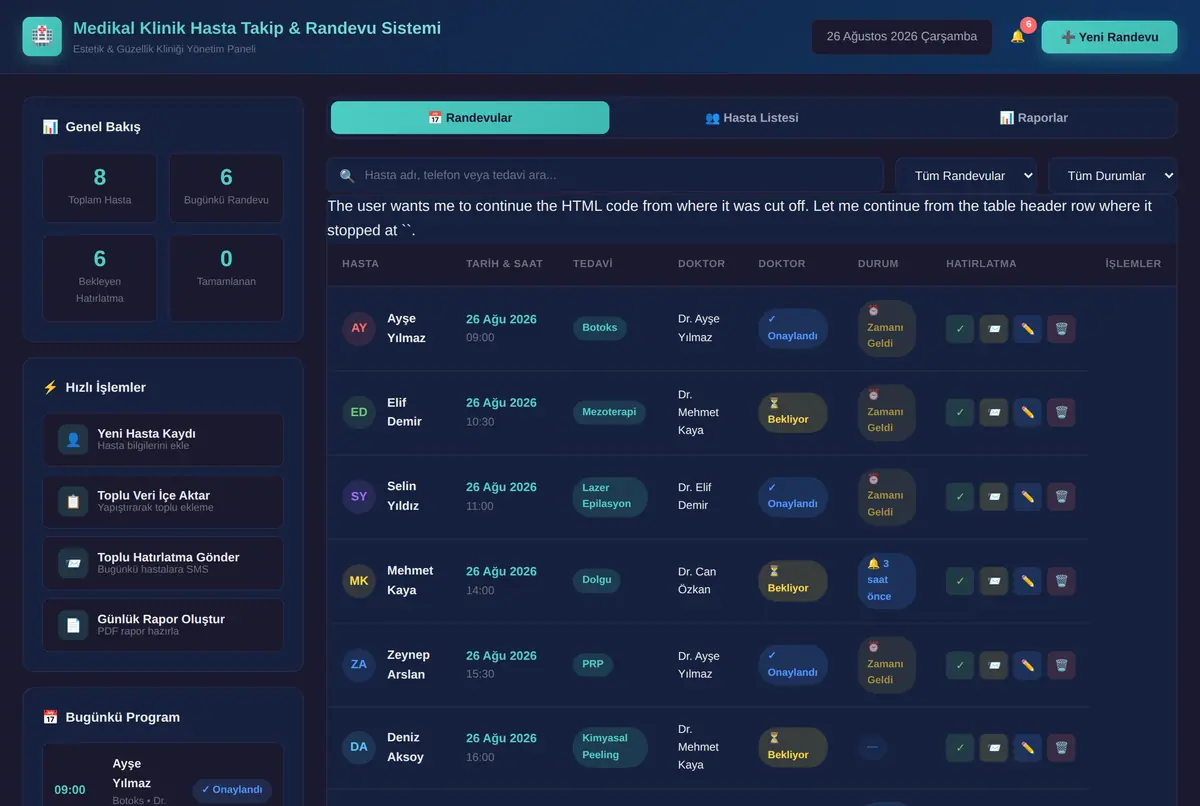Image resolution: width=1200 pixels, height=806 pixels.
Task: Focus the patient search field
Action: [605, 175]
